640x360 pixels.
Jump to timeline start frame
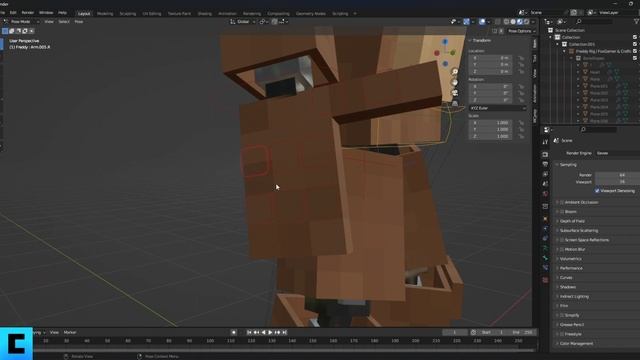coord(249,333)
